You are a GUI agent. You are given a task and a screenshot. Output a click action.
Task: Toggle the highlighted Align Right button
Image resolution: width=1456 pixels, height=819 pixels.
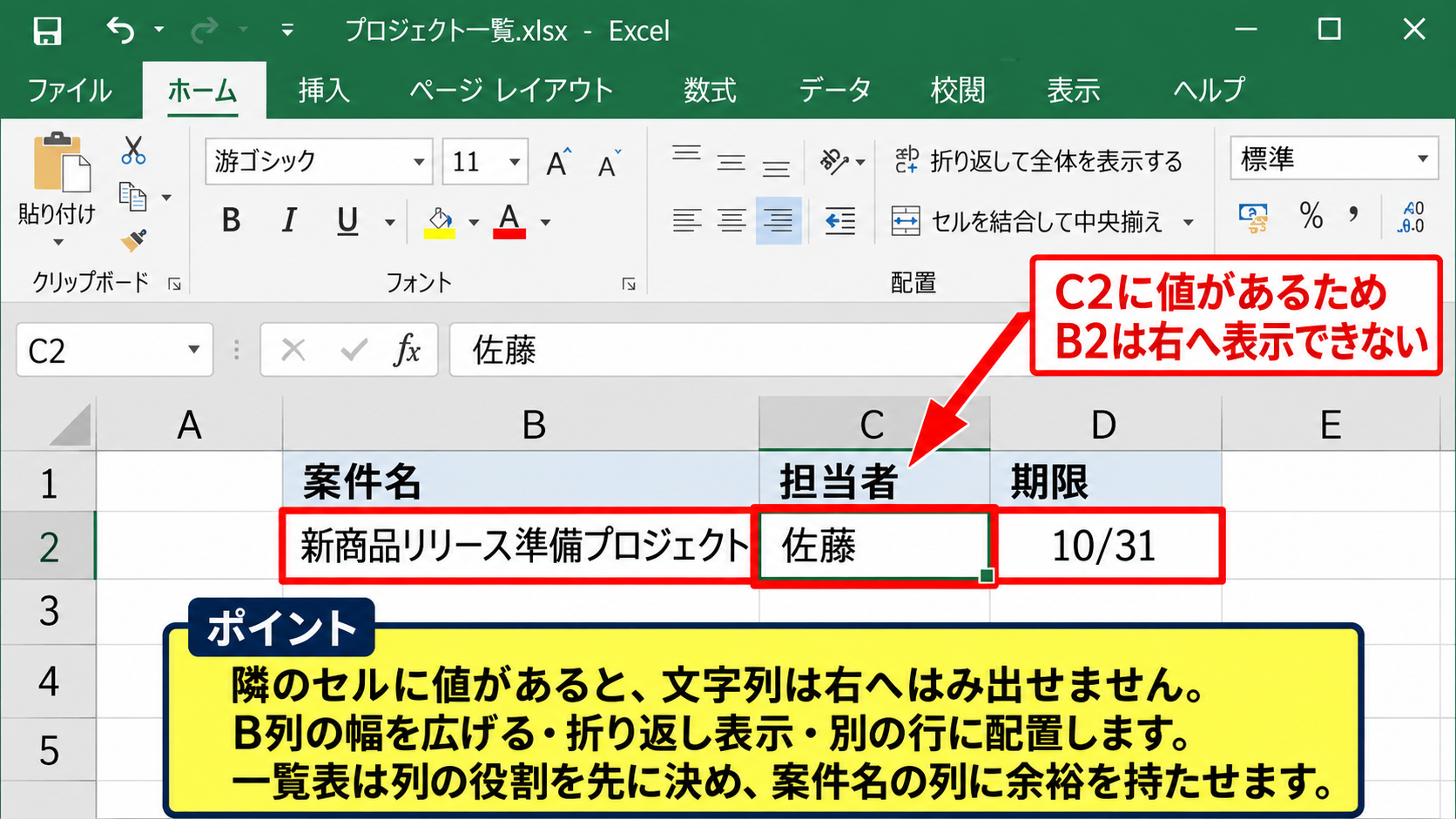(779, 221)
